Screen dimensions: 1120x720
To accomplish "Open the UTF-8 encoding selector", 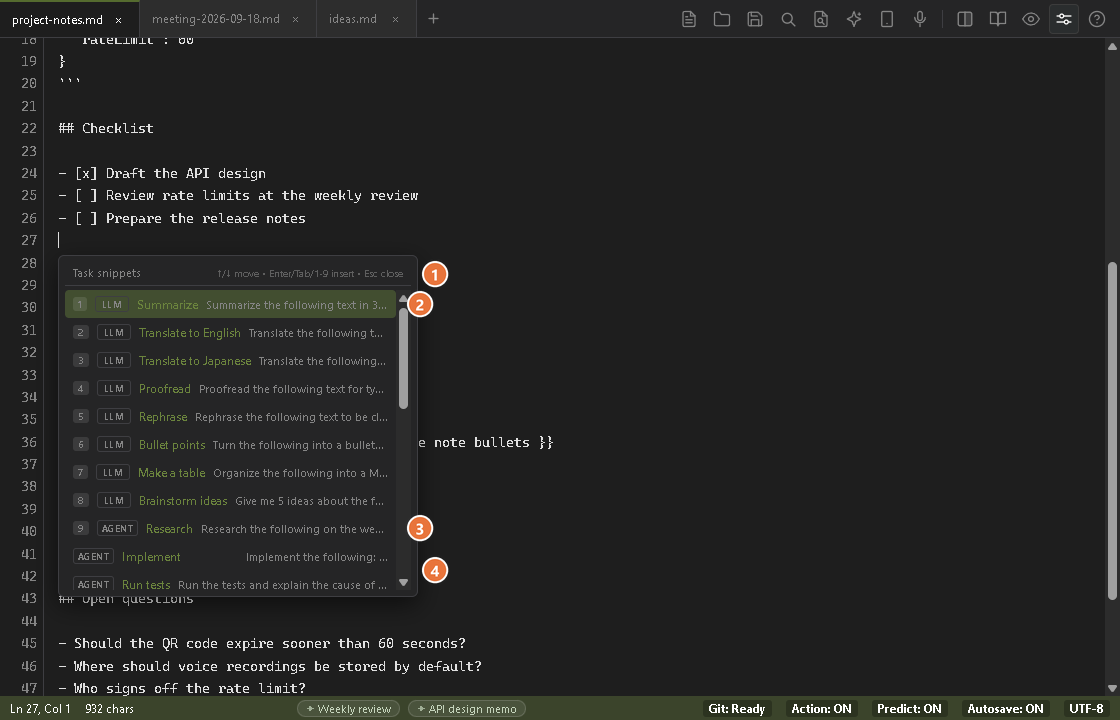I will click(1086, 709).
